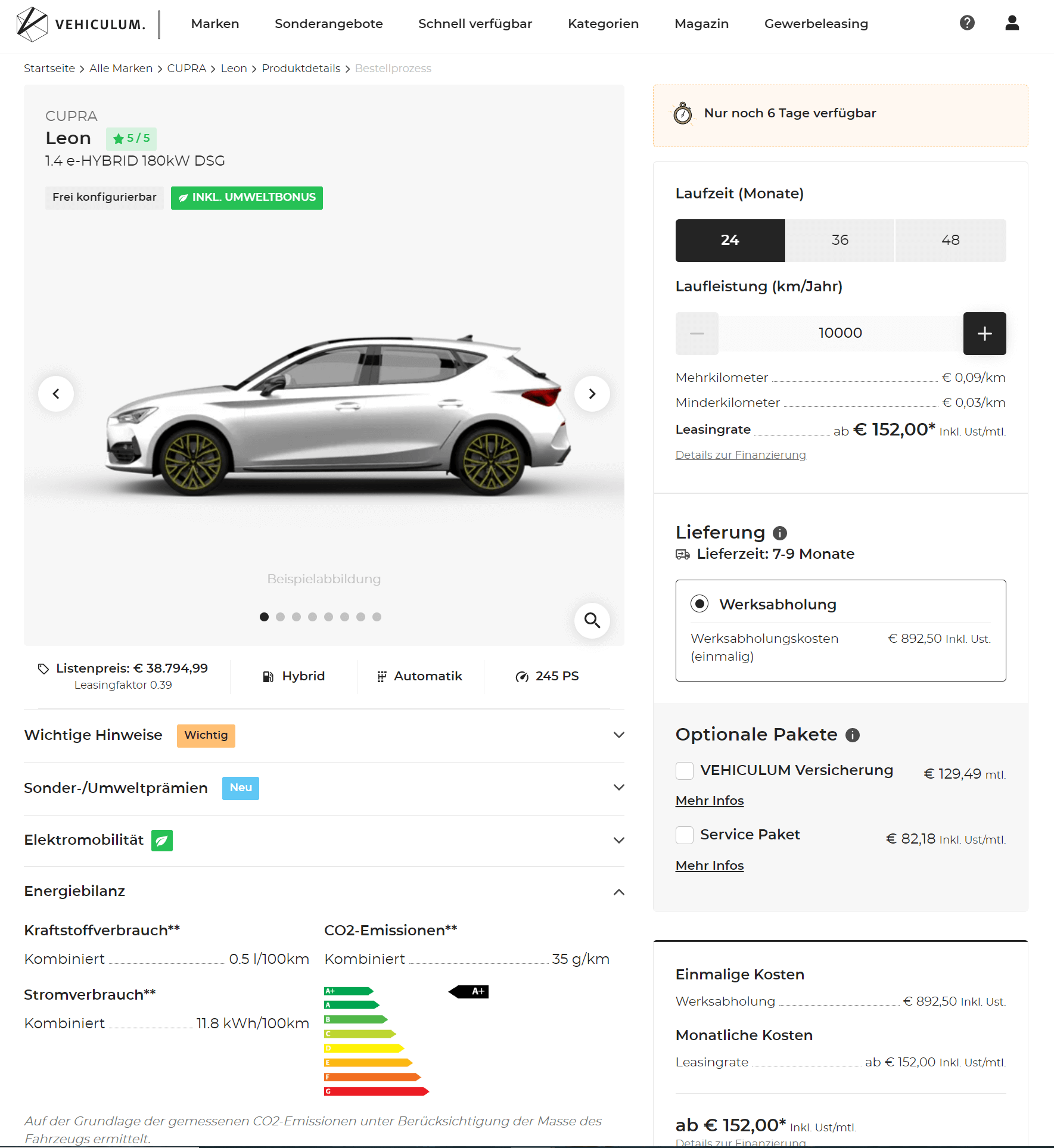1054x1148 pixels.
Task: Open the user account icon
Action: click(x=1012, y=23)
